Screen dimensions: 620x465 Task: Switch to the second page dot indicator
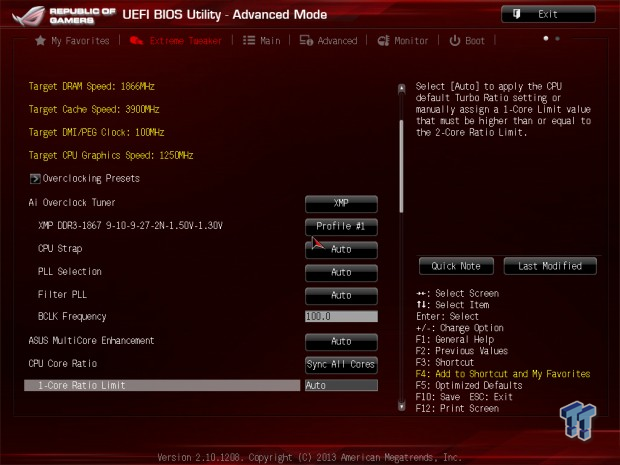pyautogui.click(x=558, y=39)
